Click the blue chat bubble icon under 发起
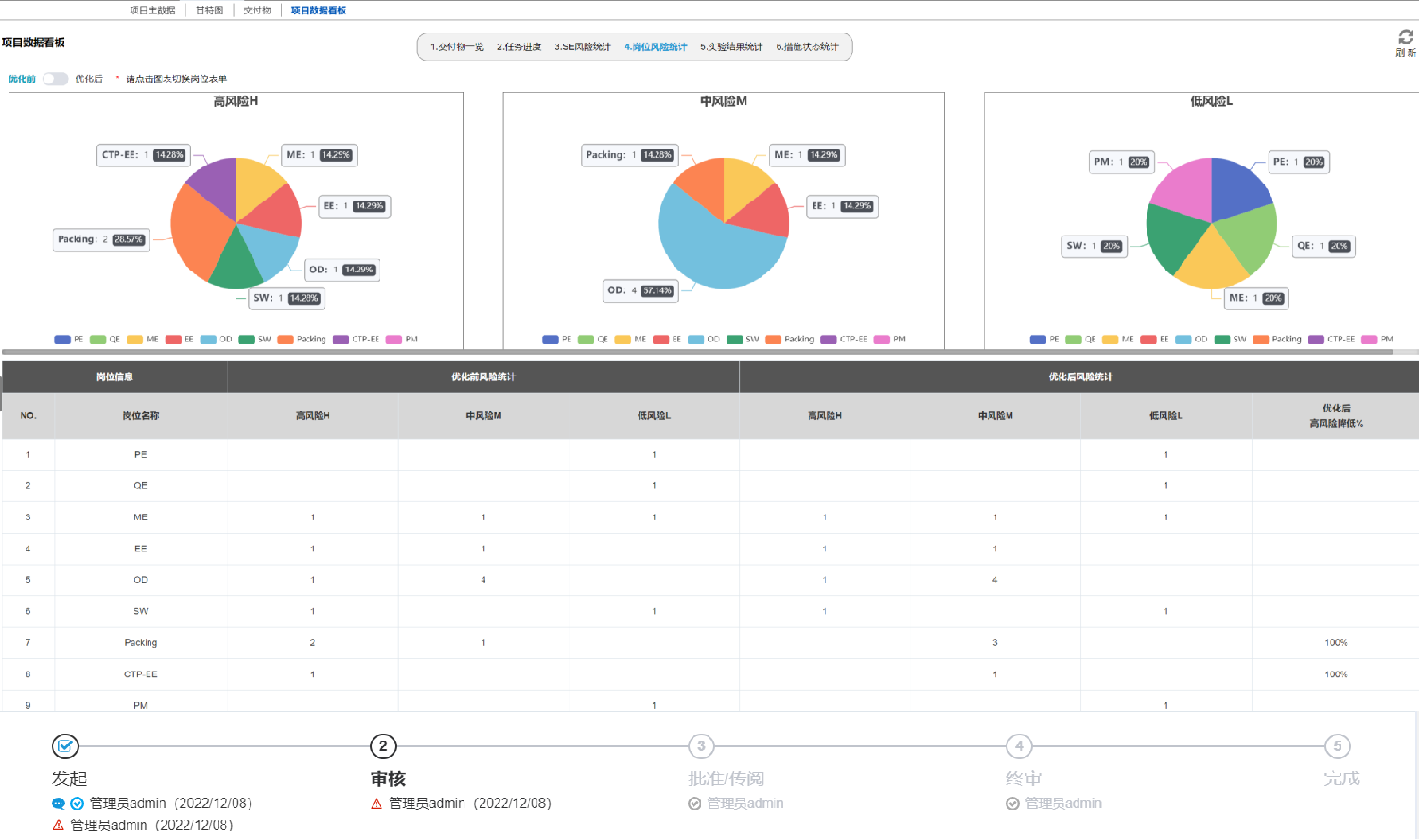Image resolution: width=1419 pixels, height=840 pixels. coord(59,804)
